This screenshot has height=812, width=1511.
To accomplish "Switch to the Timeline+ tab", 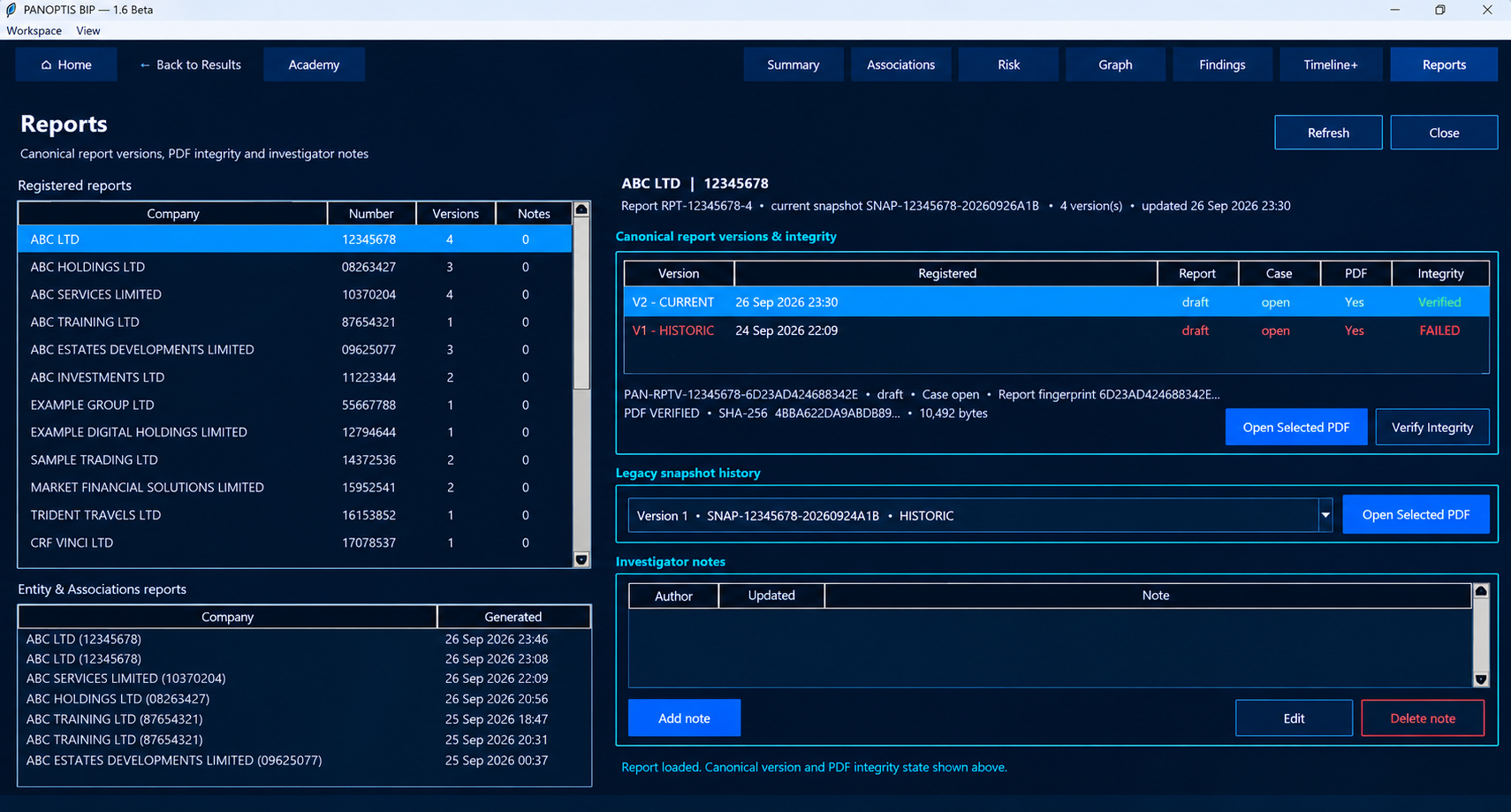I will [1331, 65].
